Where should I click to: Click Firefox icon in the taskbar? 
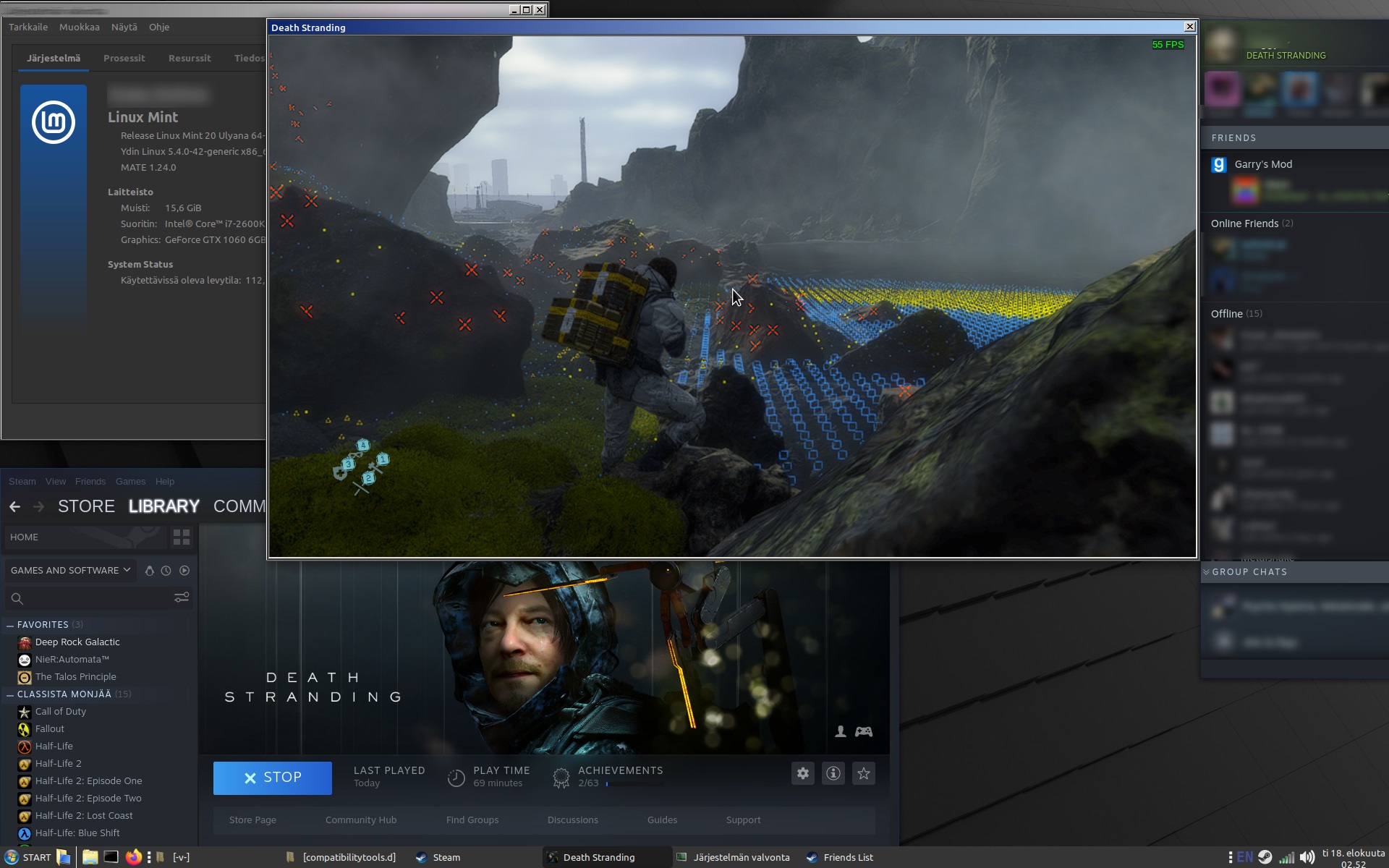click(x=133, y=857)
